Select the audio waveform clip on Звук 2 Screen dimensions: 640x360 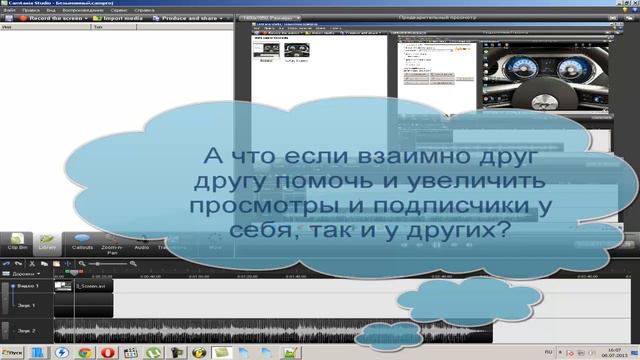273,331
